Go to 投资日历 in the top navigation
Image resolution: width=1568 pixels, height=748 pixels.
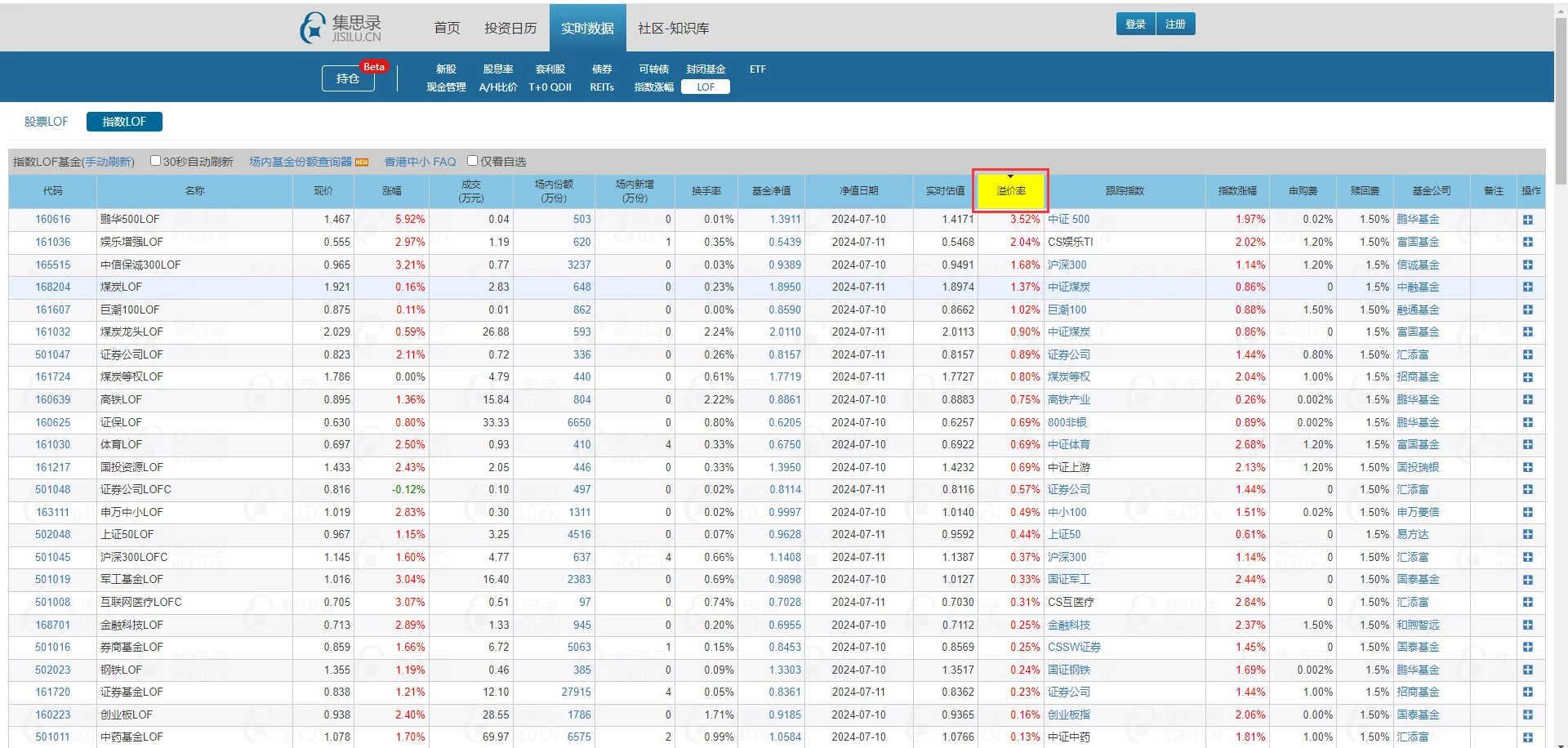point(510,28)
